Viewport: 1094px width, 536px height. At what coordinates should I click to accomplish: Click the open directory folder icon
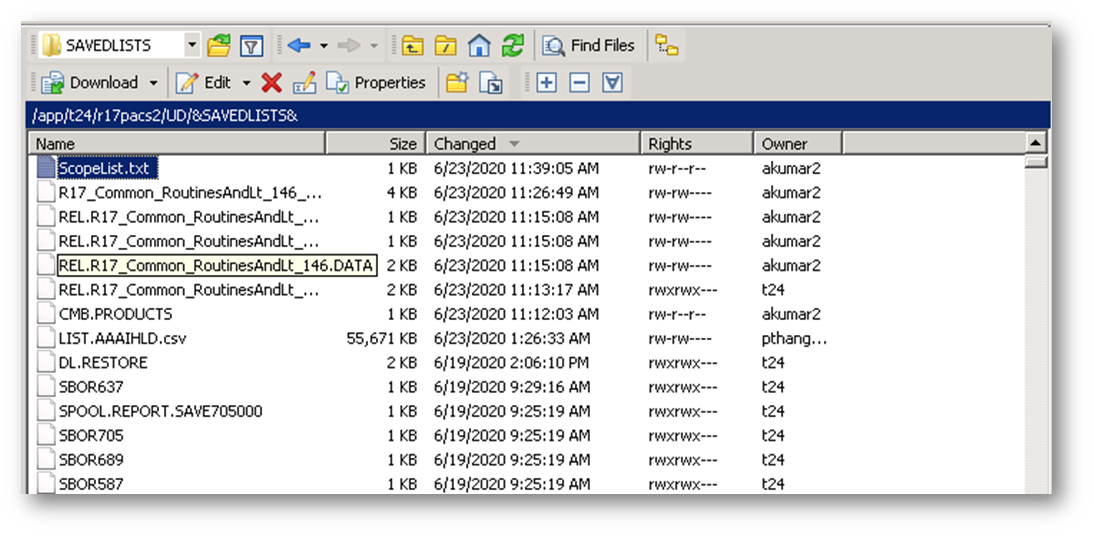(x=219, y=45)
